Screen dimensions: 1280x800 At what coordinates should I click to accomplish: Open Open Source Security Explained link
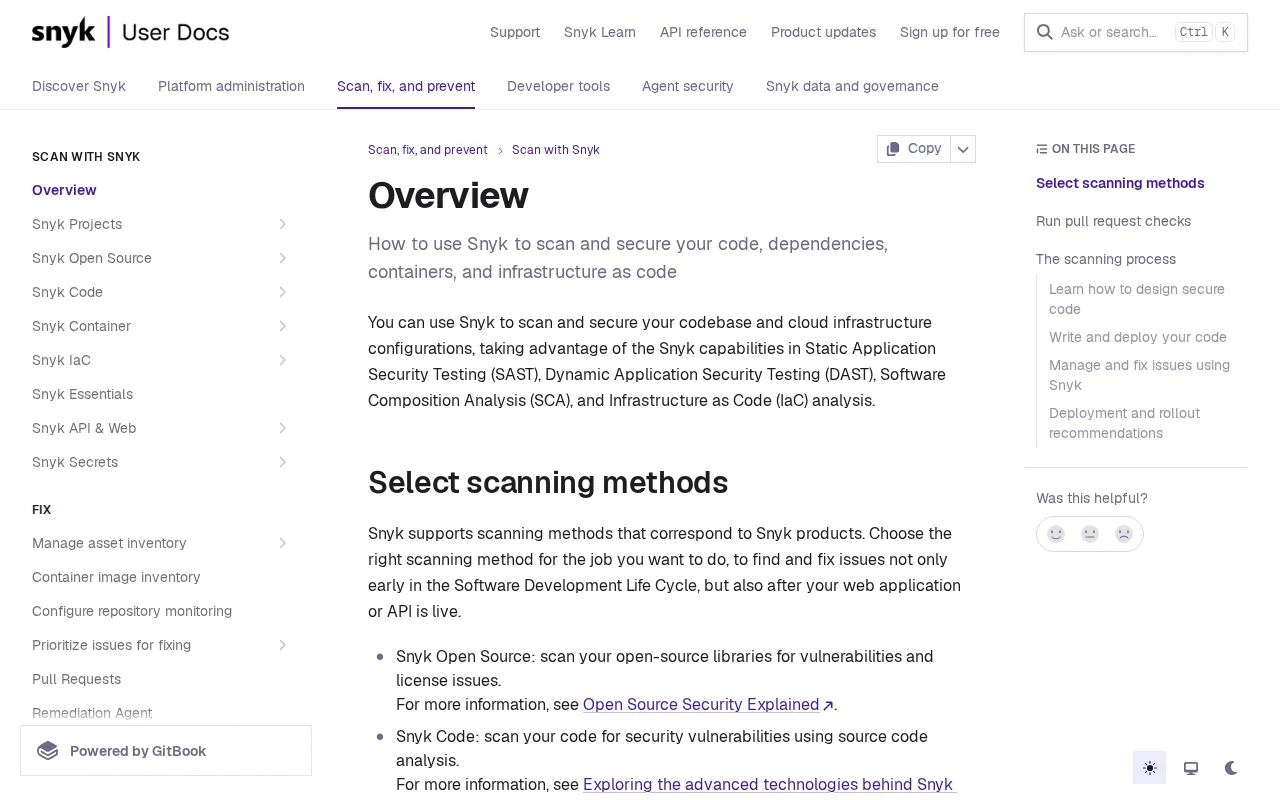pos(708,704)
